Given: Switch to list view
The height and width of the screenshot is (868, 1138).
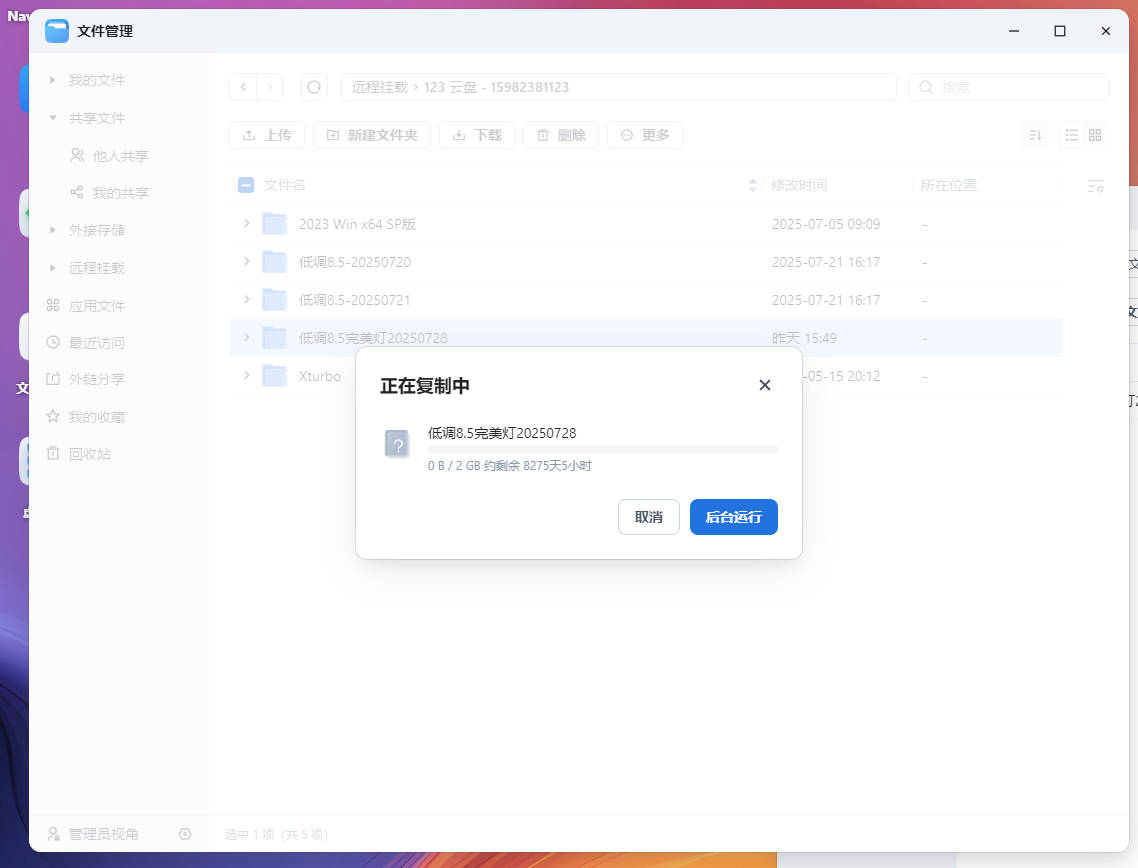Looking at the screenshot, I should tap(1072, 135).
